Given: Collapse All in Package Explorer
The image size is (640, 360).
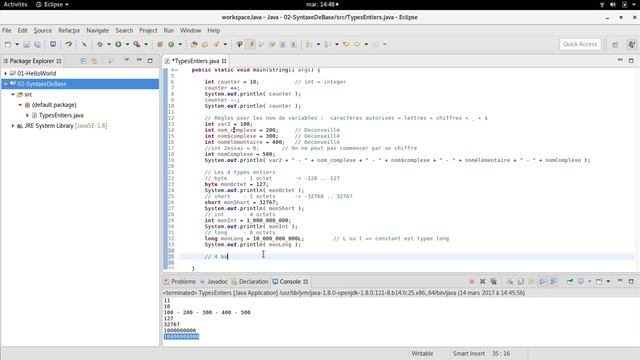Looking at the screenshot, I should [x=83, y=61].
